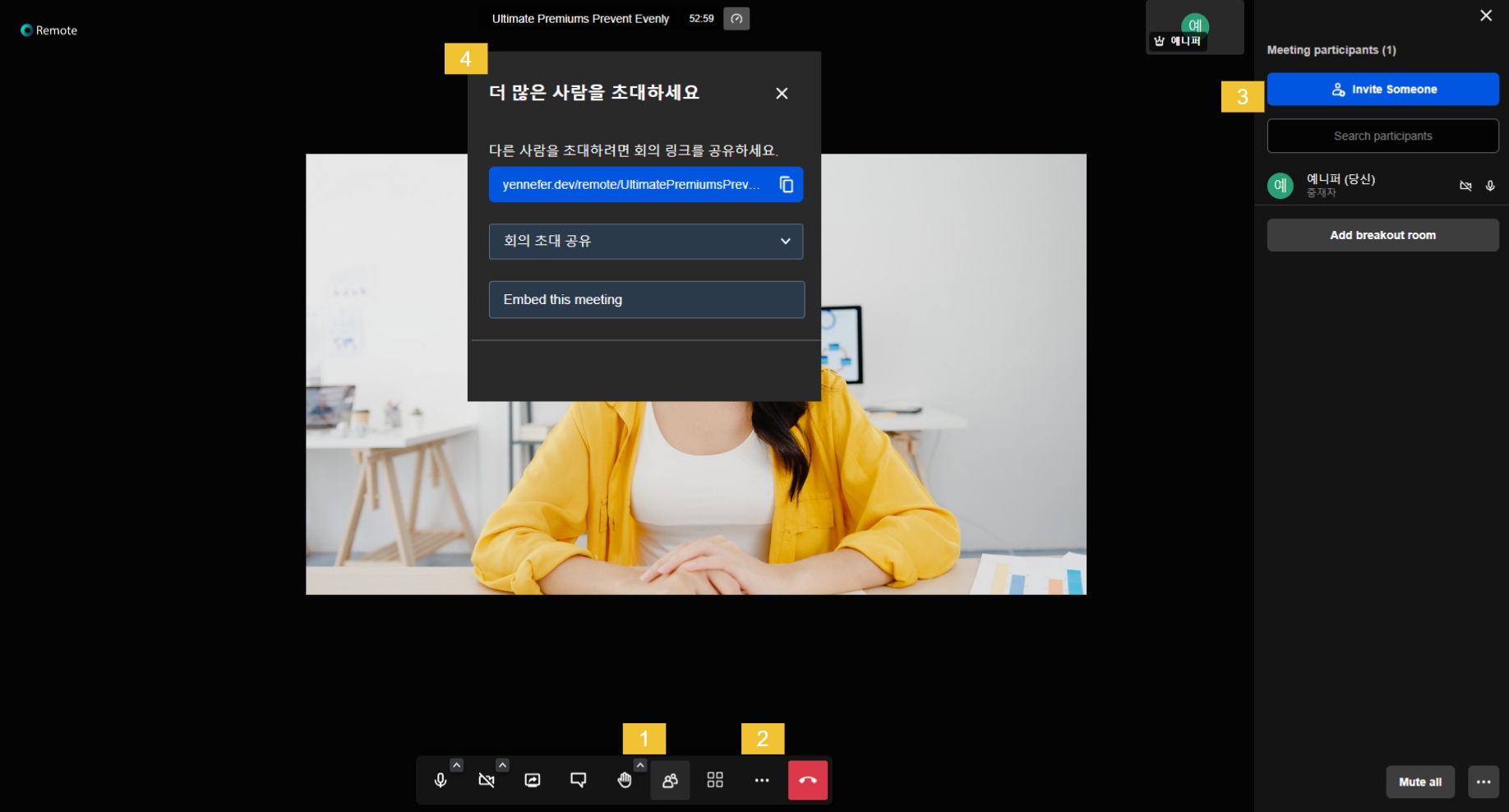This screenshot has width=1509, height=812.
Task: Toggle the microphone in the bottom toolbar
Action: pyautogui.click(x=441, y=780)
